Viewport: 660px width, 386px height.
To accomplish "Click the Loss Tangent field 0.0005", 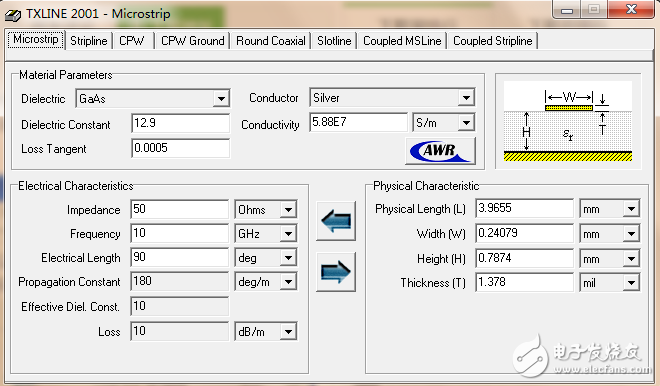I will (181, 148).
